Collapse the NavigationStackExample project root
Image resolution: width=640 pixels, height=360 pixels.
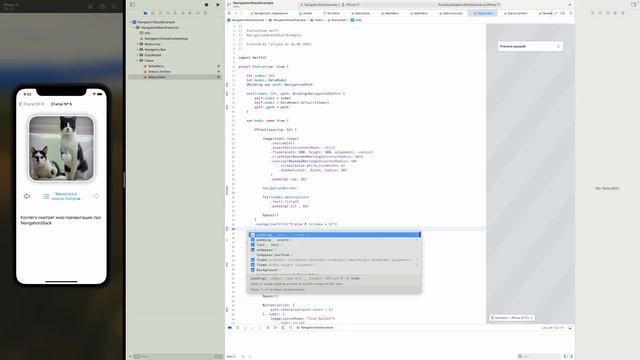coord(131,22)
